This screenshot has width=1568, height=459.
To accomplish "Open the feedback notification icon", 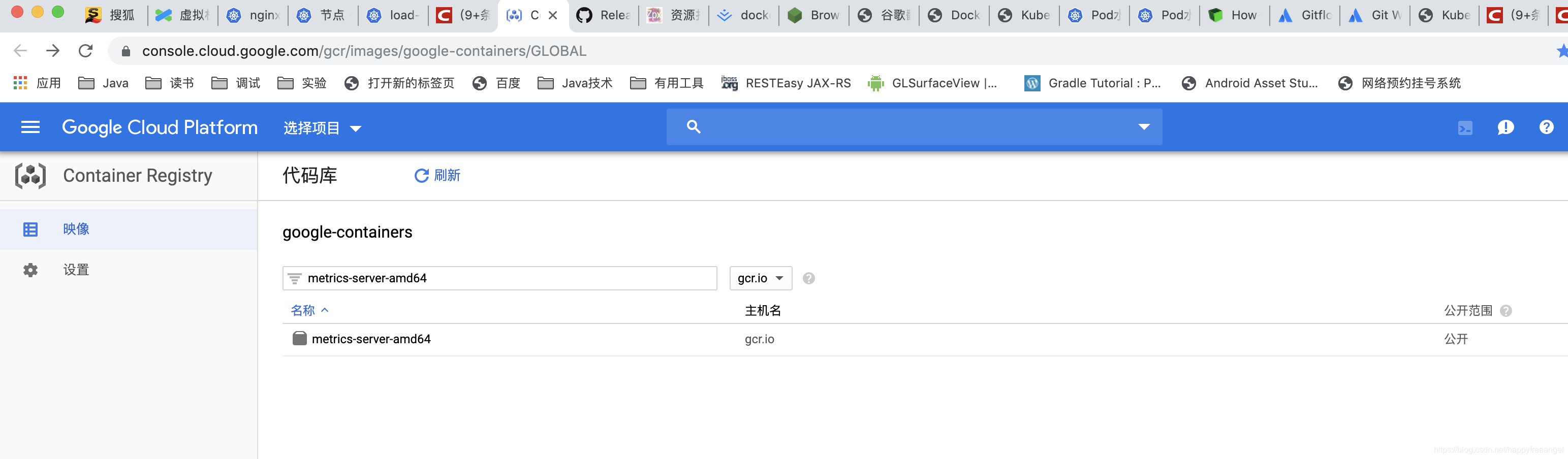I will 1506,127.
